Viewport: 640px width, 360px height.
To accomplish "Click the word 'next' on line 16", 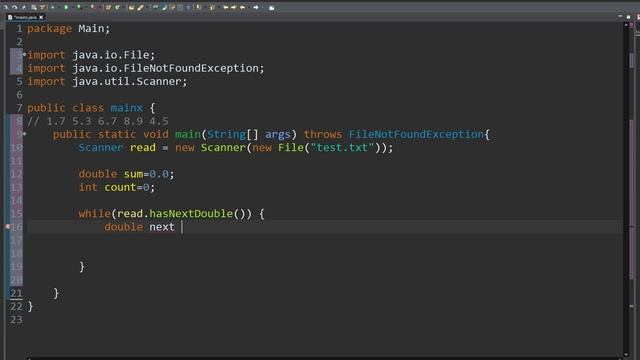I will (x=162, y=227).
